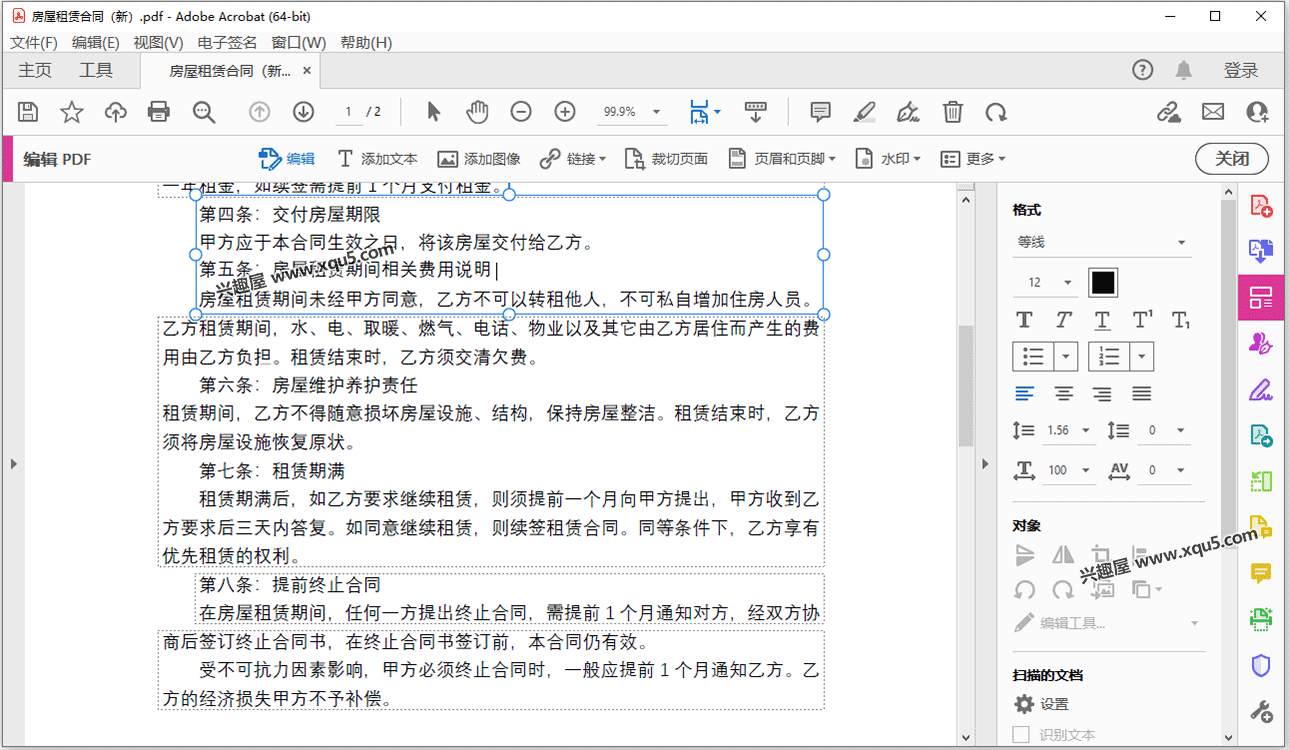Click the page number input field

click(x=348, y=112)
